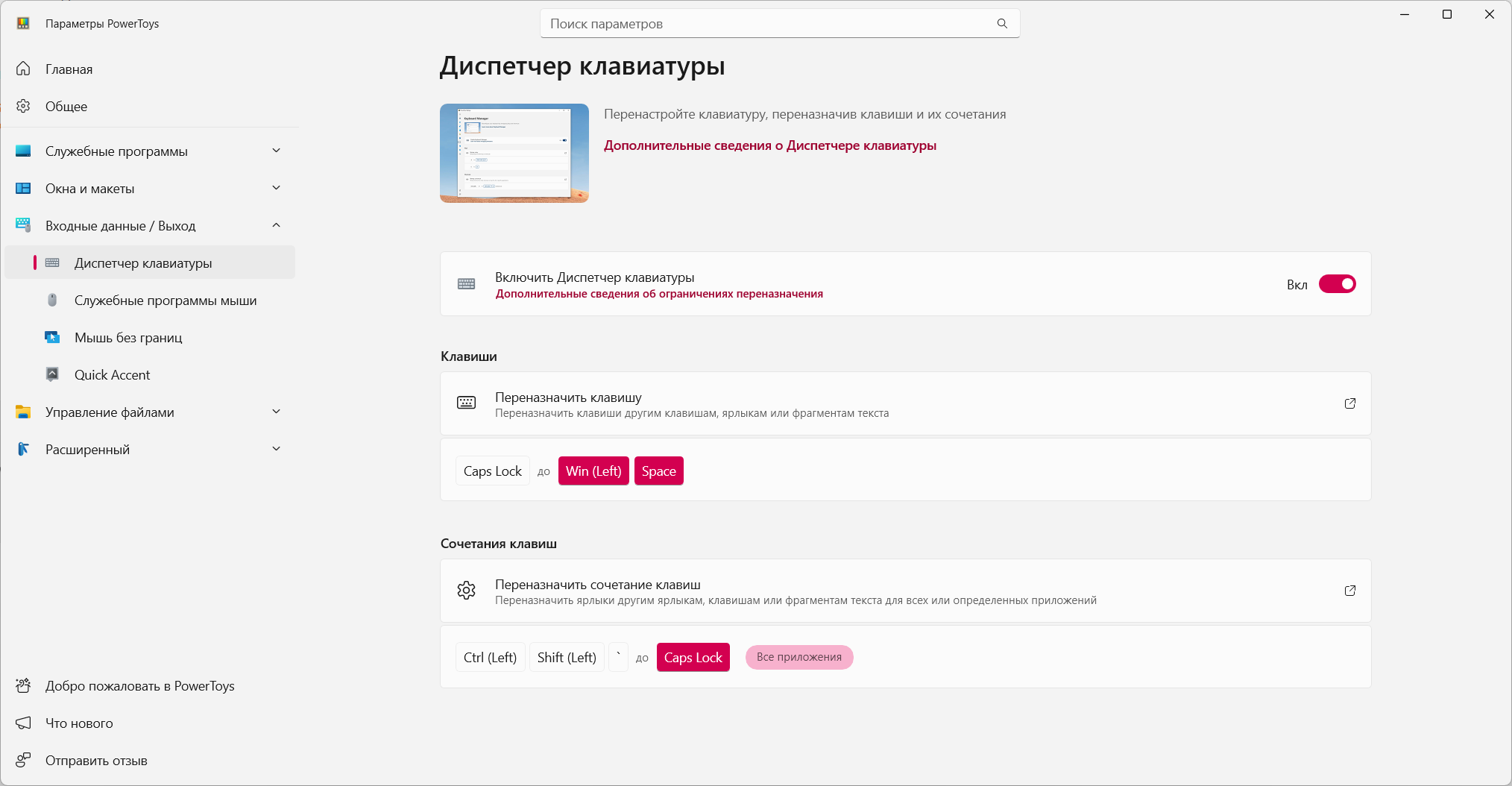Click the Space key chip

coord(659,471)
